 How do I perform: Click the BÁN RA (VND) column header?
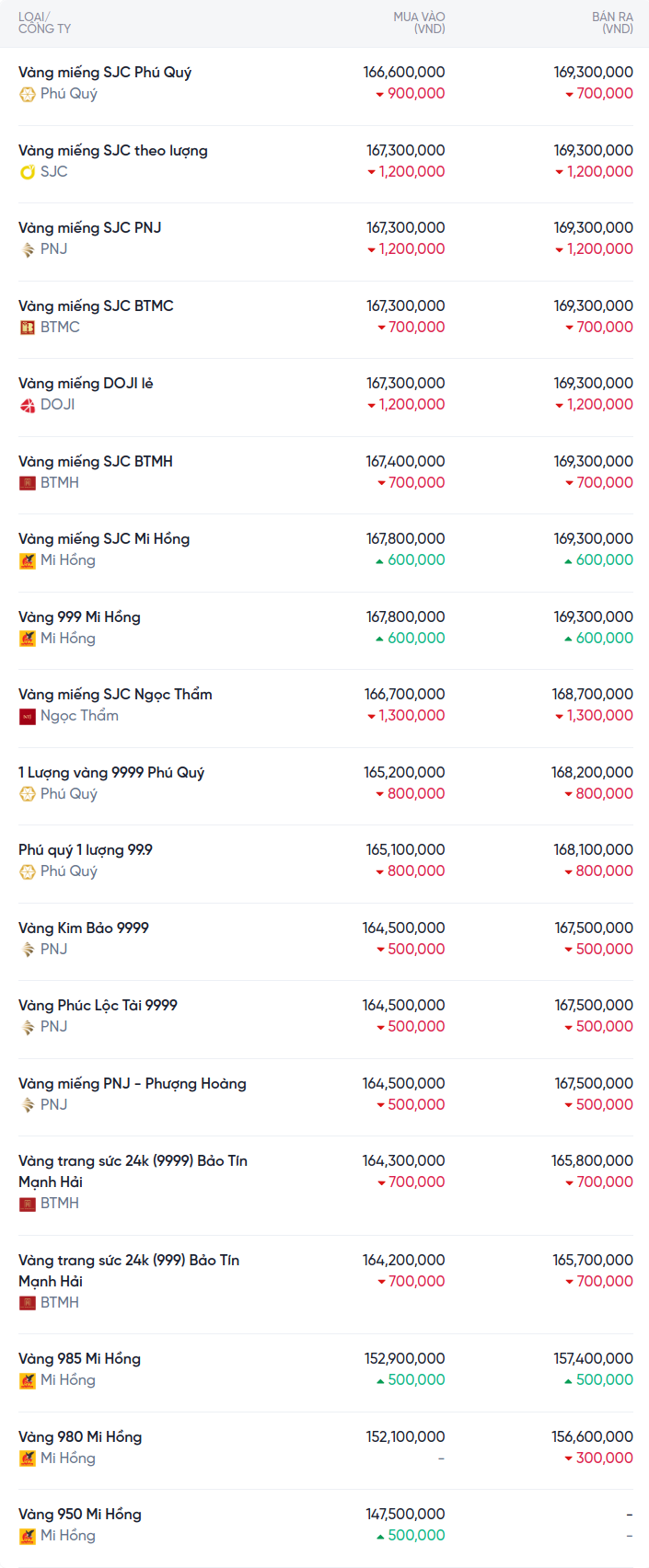coord(612,23)
